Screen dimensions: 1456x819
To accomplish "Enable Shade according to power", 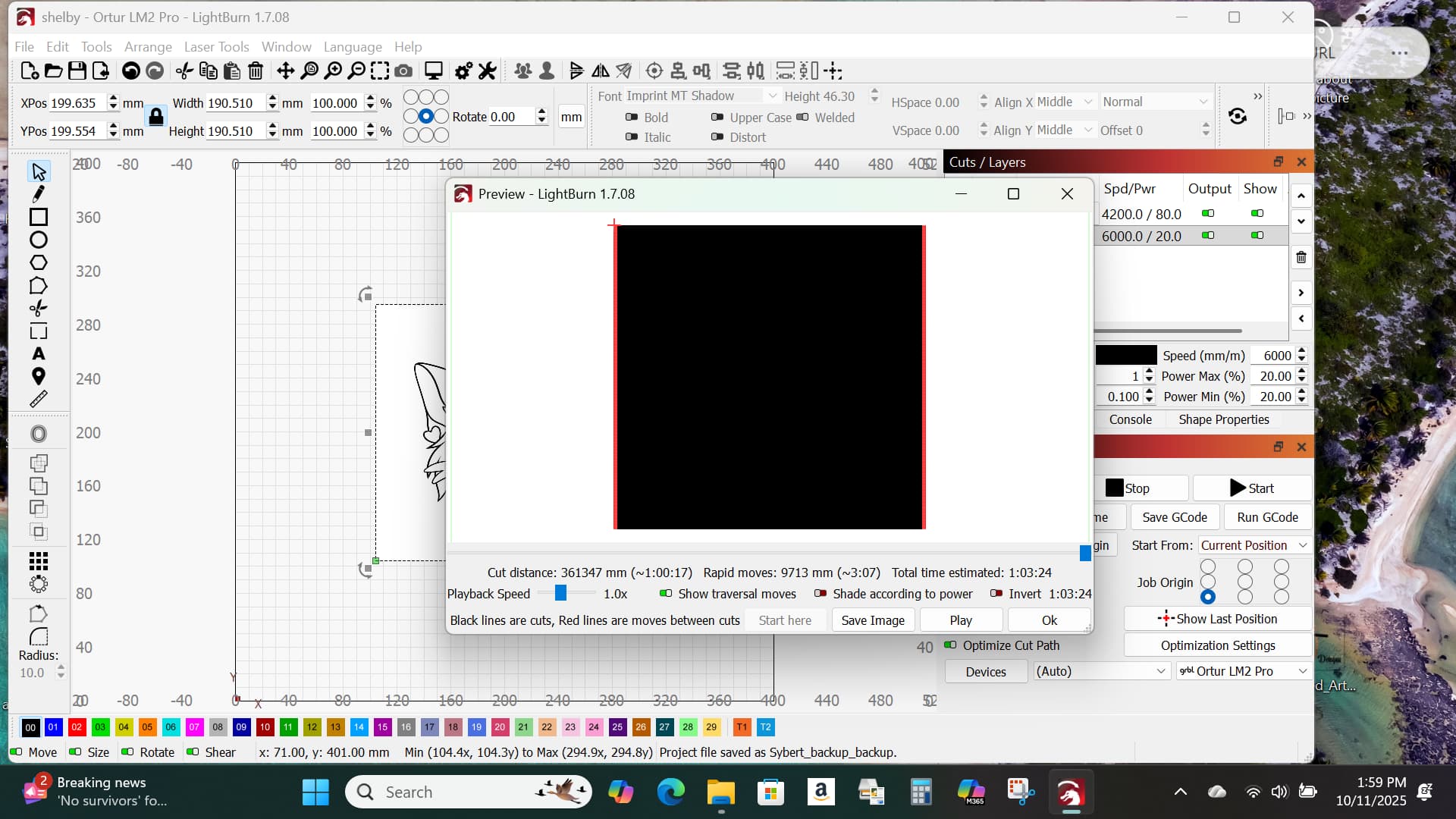I will (x=820, y=594).
